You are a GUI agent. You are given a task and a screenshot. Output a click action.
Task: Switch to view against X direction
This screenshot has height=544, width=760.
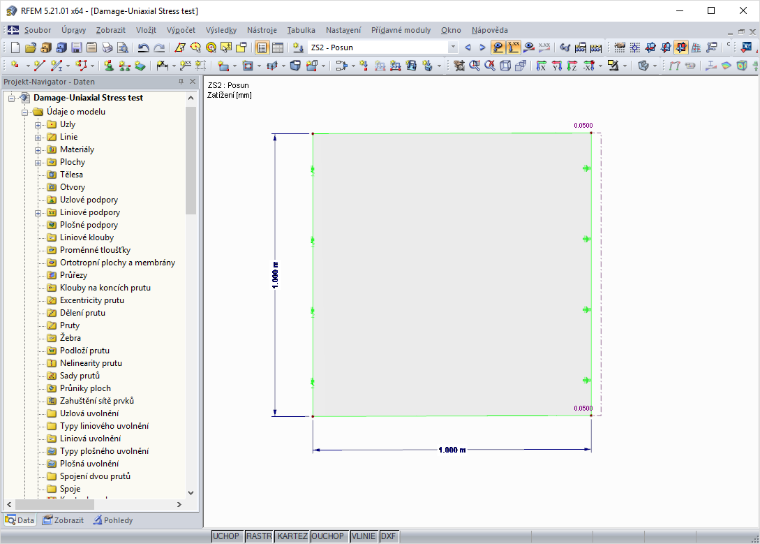click(x=588, y=65)
